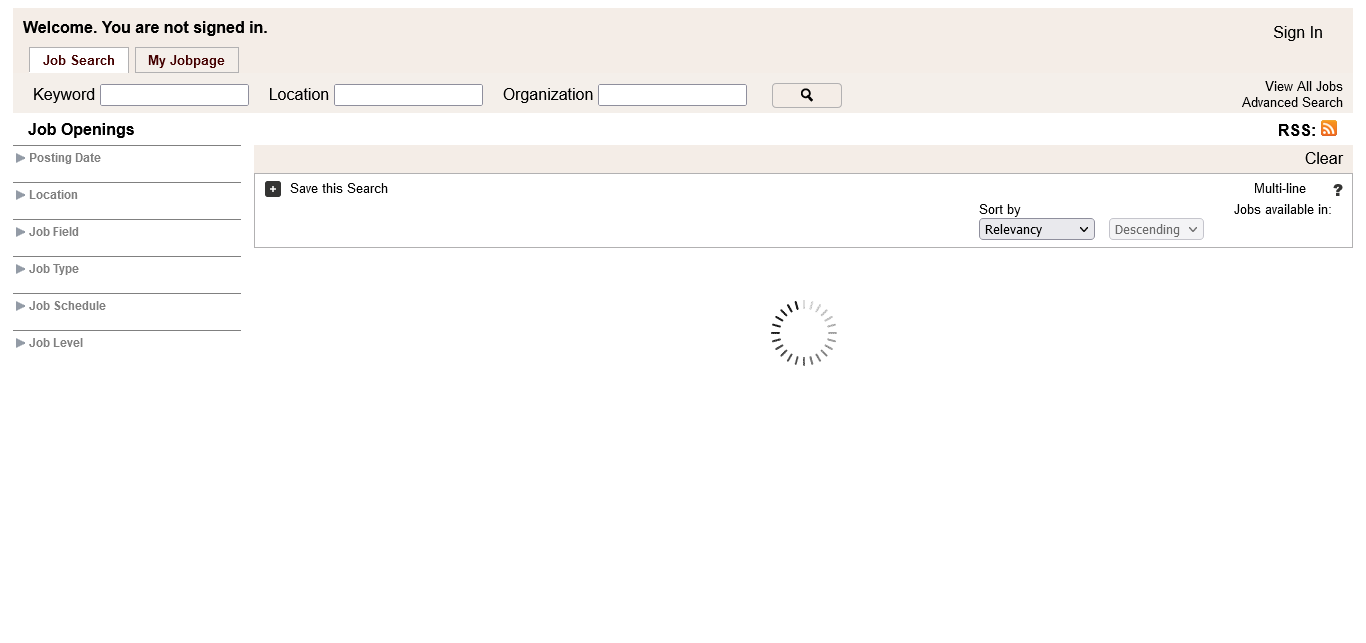
Task: Expand the Location filter
Action: (x=53, y=195)
